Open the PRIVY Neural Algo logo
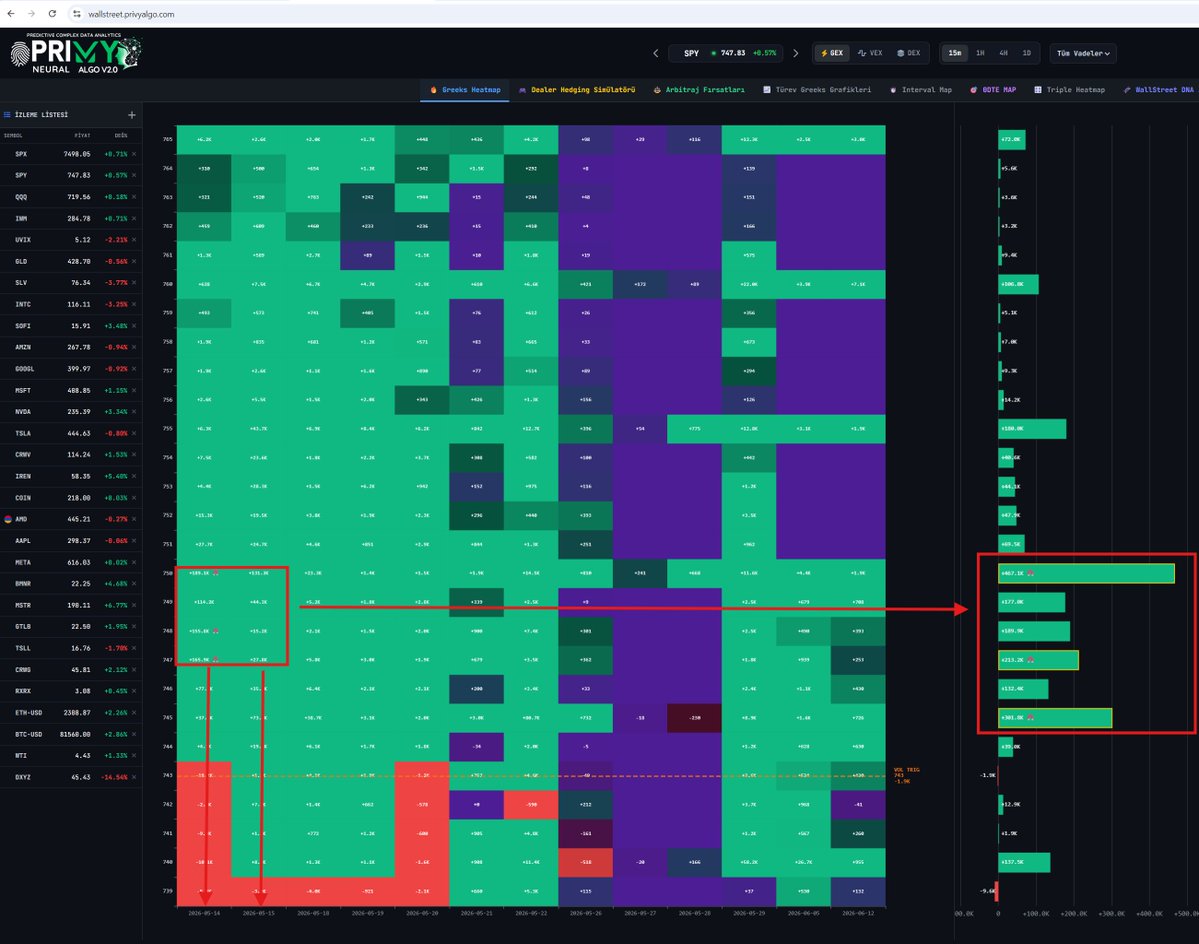Image resolution: width=1199 pixels, height=944 pixels. pyautogui.click(x=75, y=54)
